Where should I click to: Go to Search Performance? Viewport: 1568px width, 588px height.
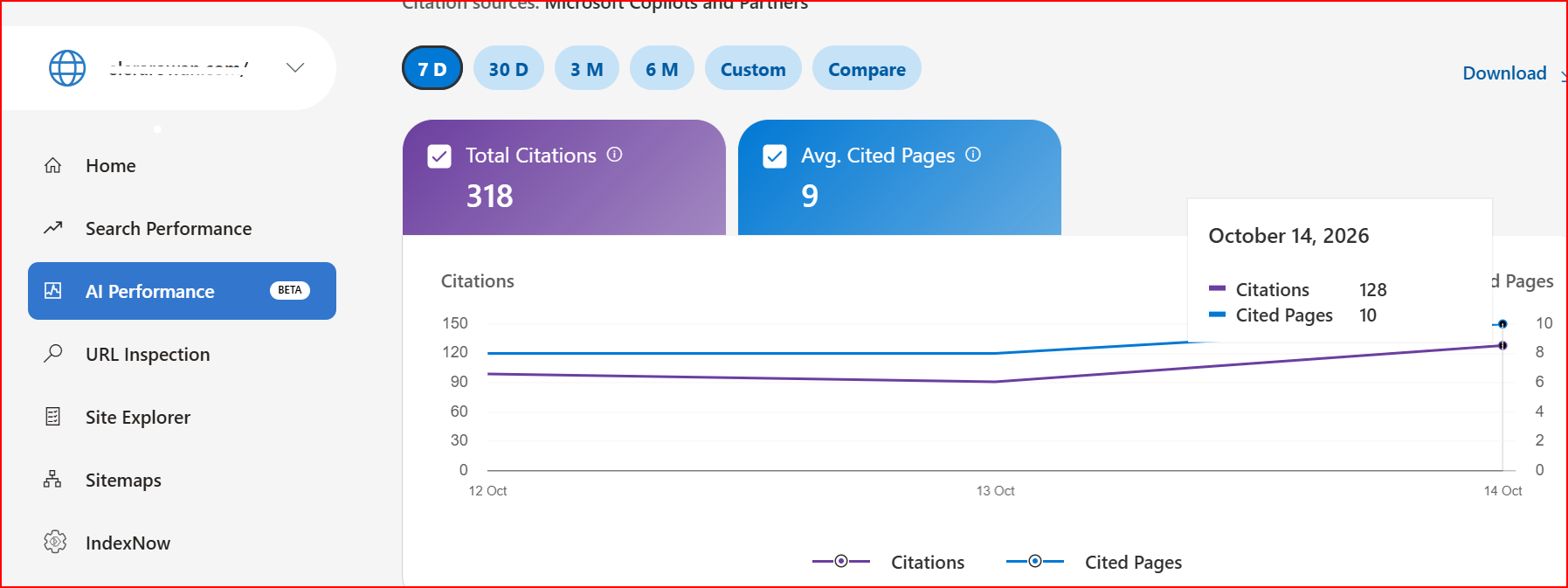[x=169, y=229]
